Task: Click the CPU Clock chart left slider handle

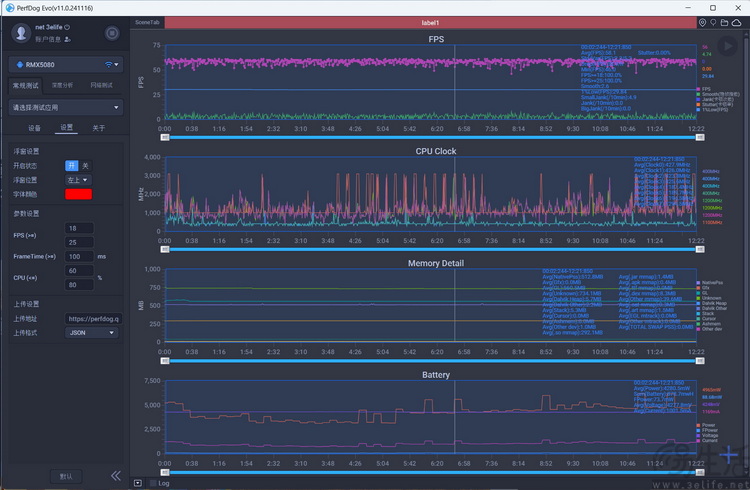Action: click(165, 249)
